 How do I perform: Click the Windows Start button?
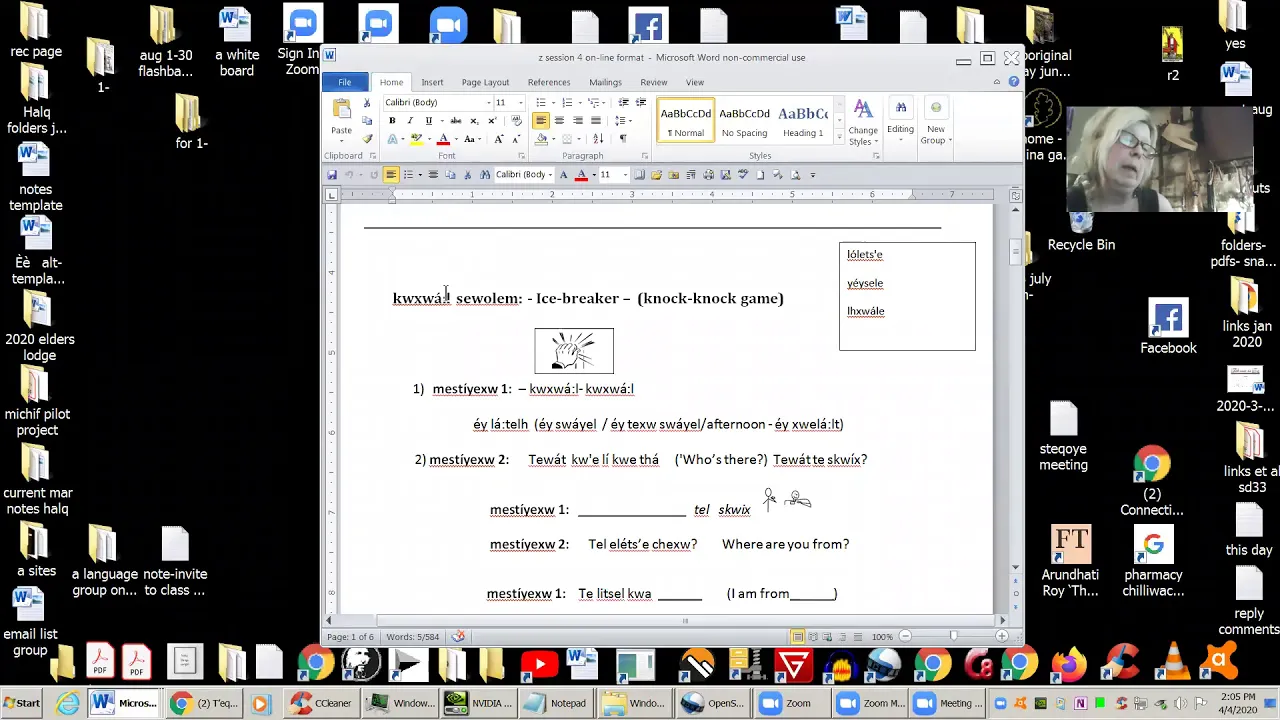21,703
